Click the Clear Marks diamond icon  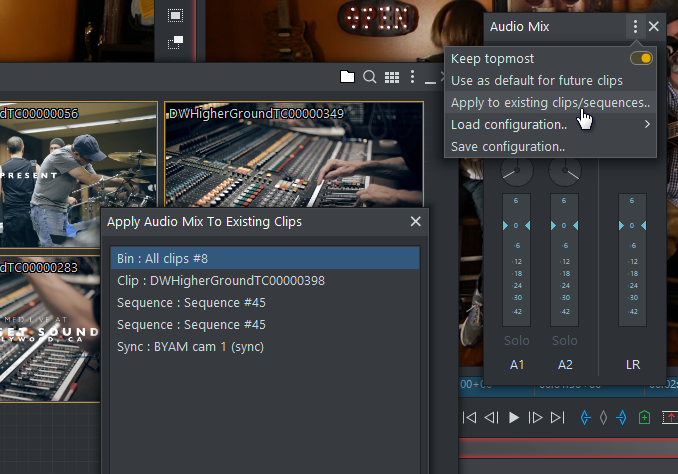point(603,417)
